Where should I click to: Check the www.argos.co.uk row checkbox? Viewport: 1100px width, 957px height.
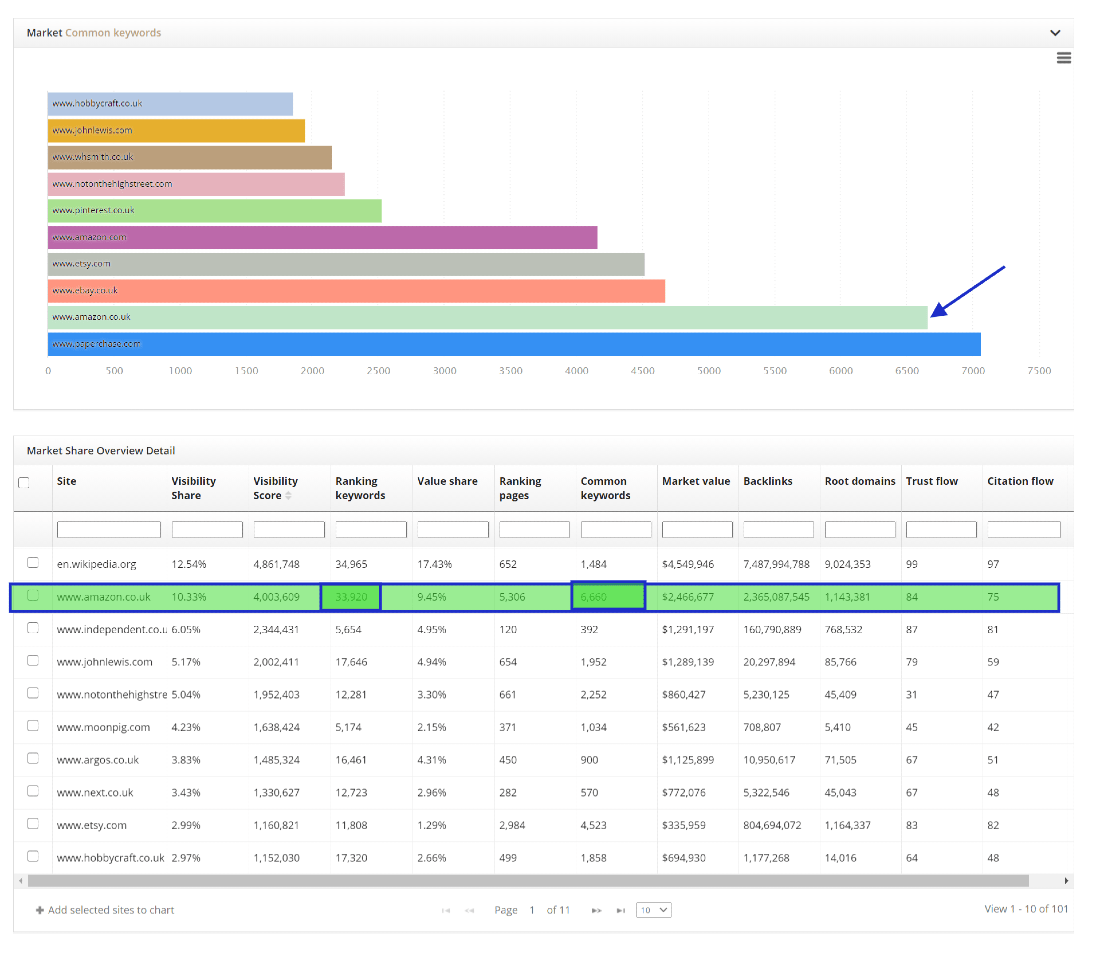(x=33, y=758)
